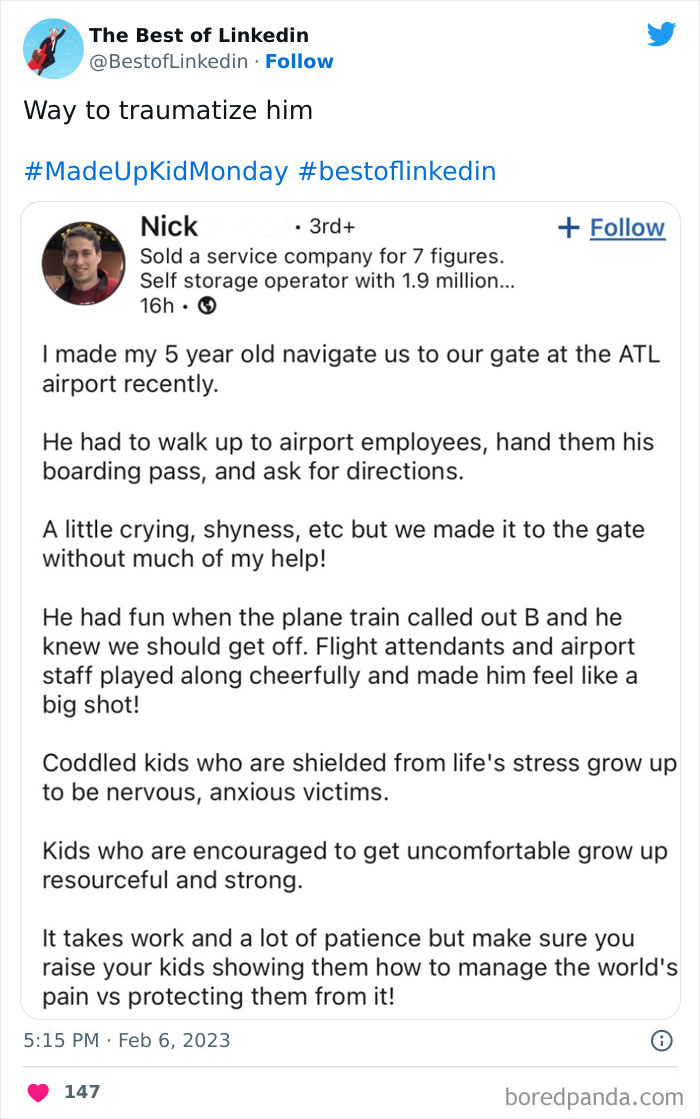Click The Best of Linkedin display name

198,35
